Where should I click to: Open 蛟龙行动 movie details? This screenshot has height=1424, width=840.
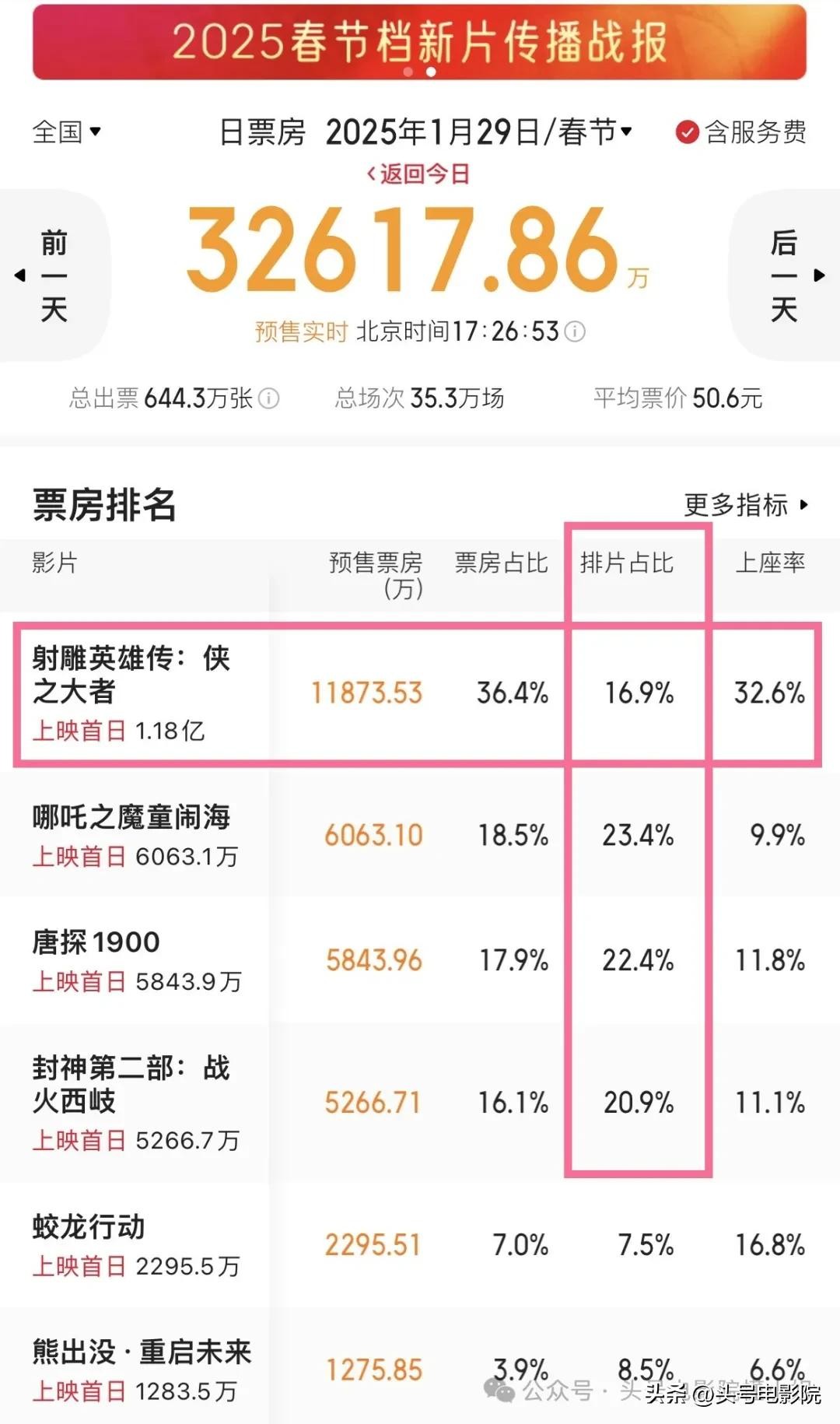pos(89,1227)
